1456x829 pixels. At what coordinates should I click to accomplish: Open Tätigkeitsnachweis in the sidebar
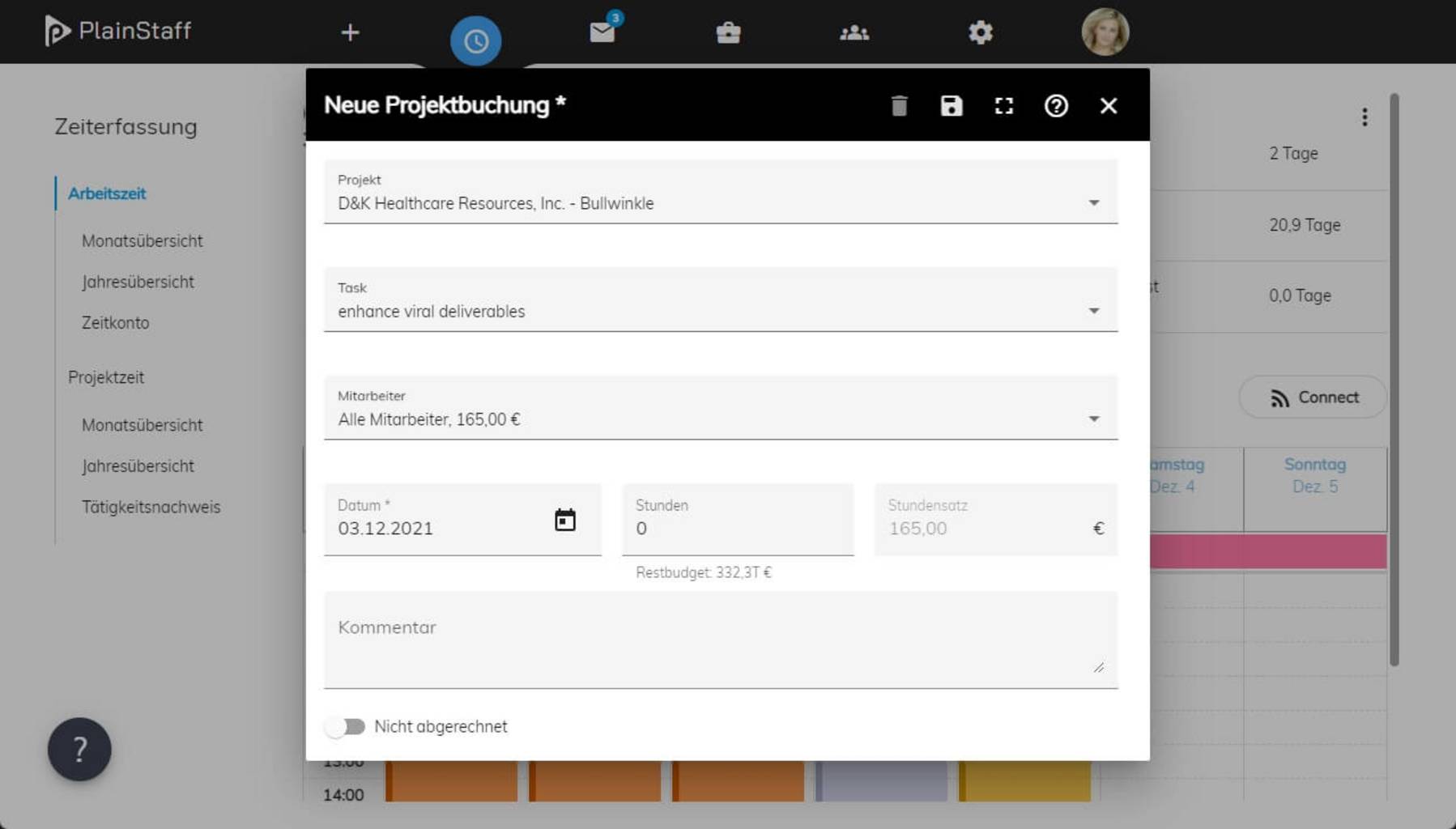coord(151,507)
